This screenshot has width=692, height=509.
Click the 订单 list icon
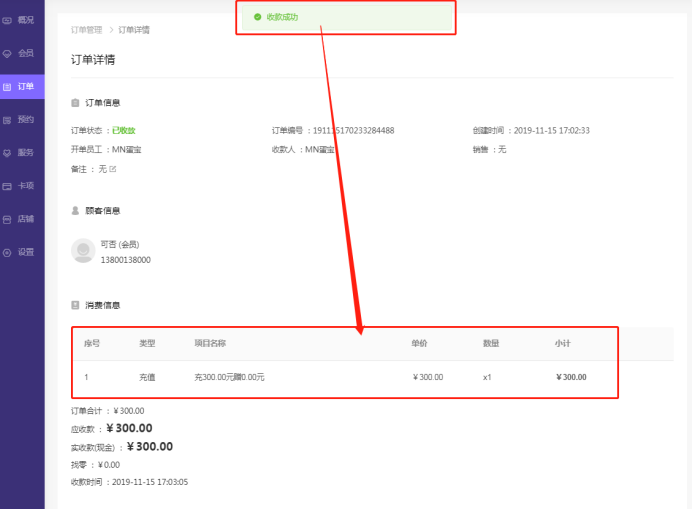click(x=7, y=87)
